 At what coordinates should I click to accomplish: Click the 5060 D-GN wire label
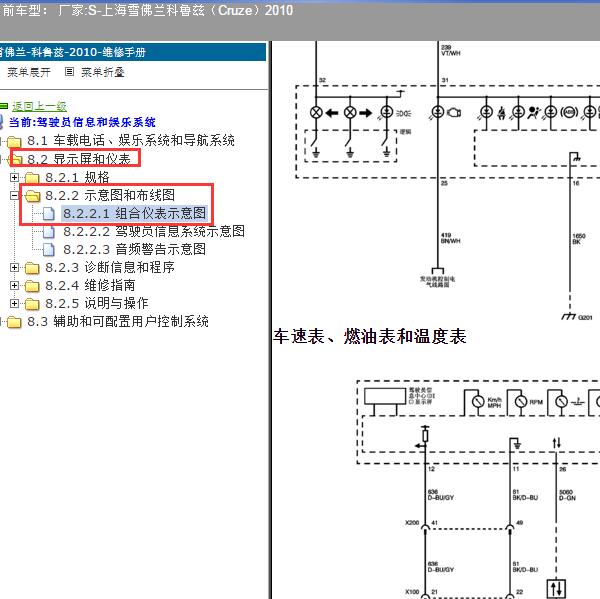click(567, 495)
